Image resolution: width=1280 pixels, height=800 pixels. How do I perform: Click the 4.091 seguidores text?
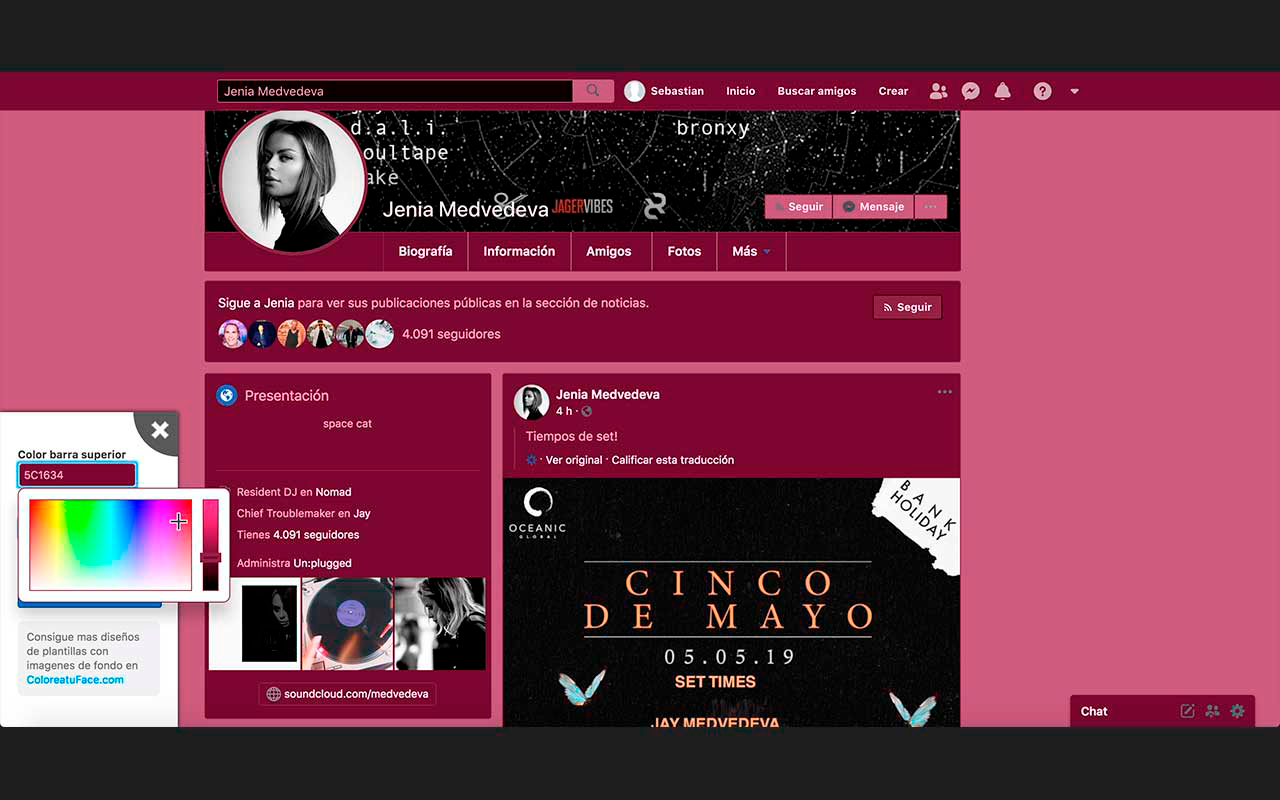[451, 334]
